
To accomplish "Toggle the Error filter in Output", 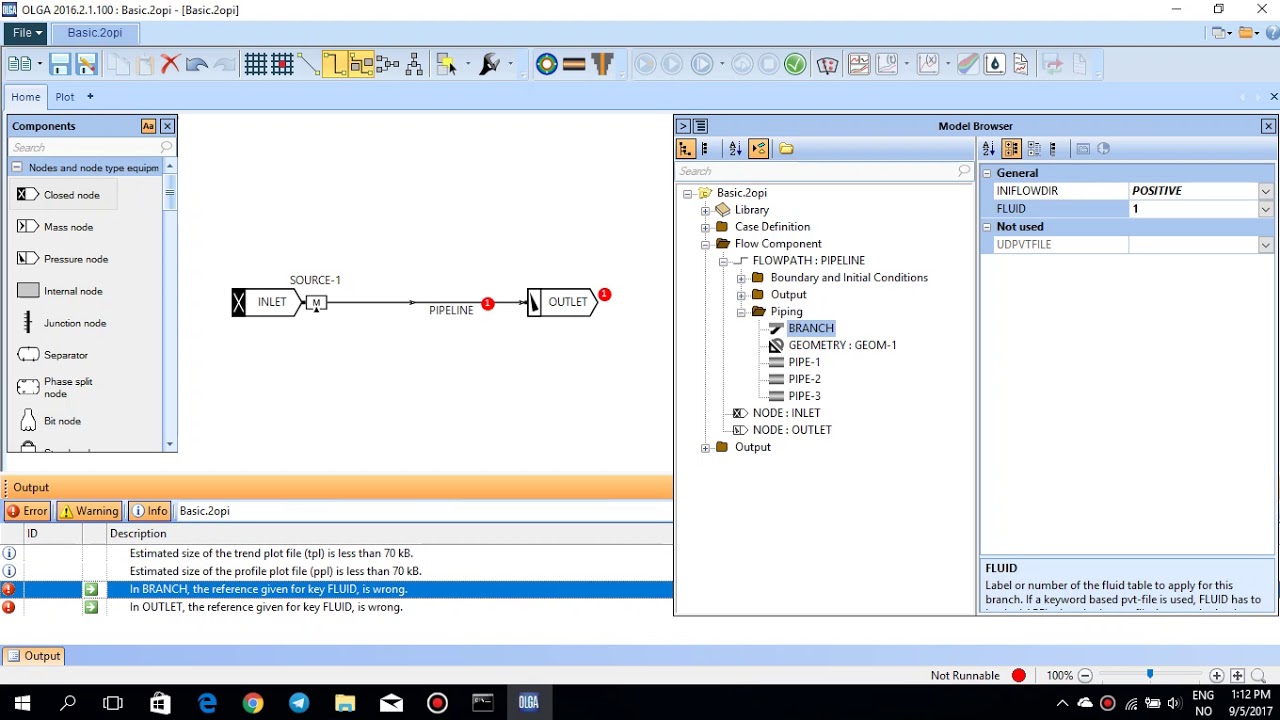I will [x=27, y=511].
